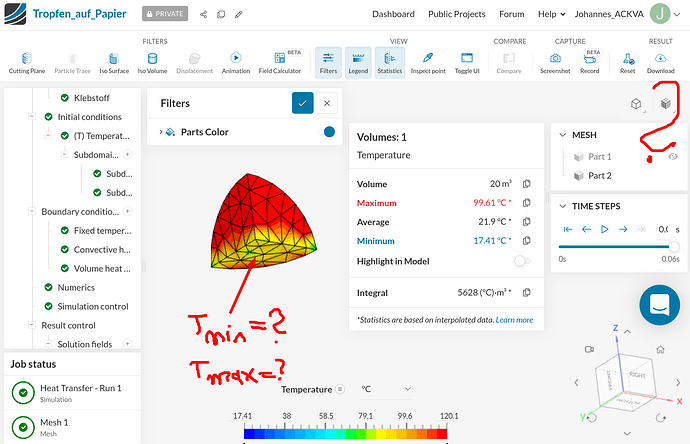Take a Screenshot capture

tap(555, 63)
